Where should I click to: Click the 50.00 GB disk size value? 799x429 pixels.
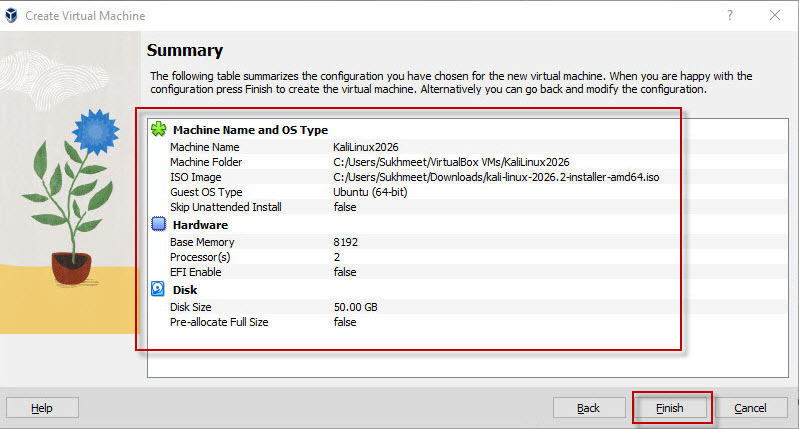356,307
